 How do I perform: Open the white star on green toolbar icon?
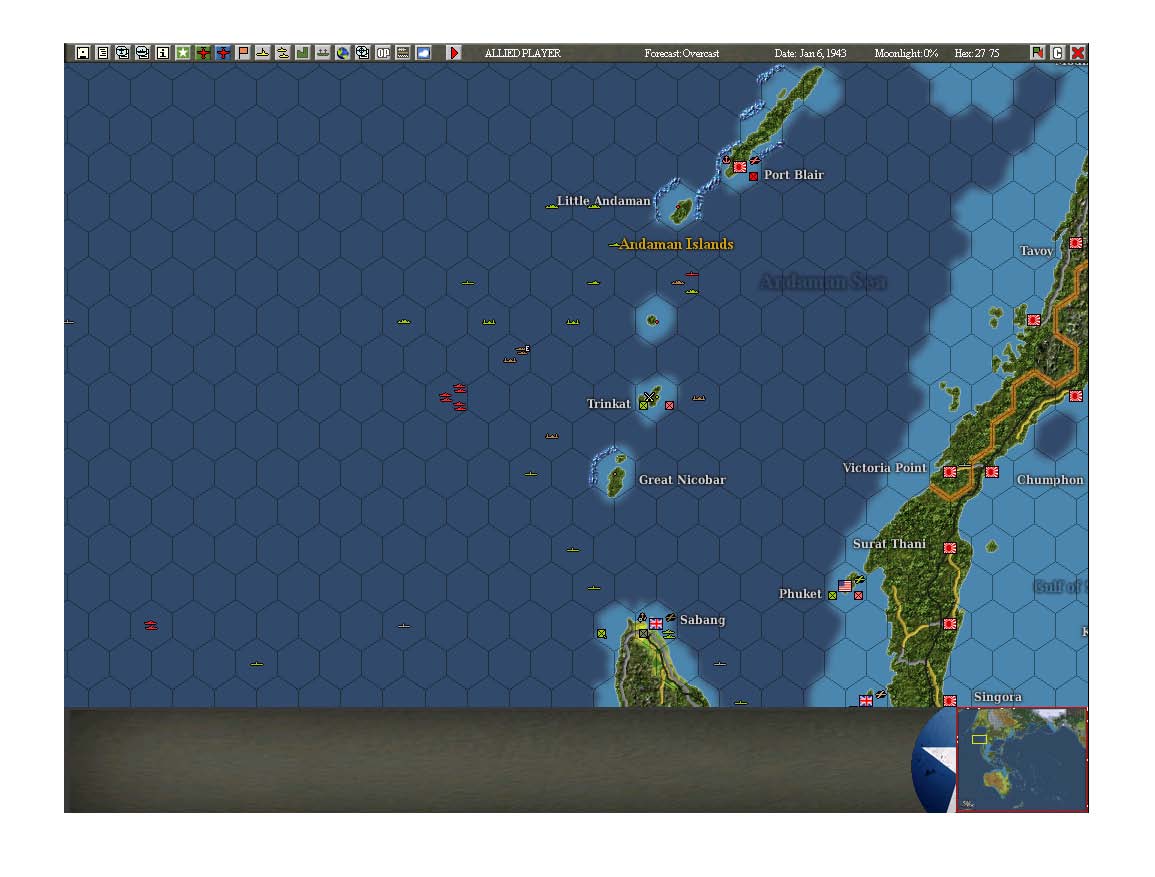[x=183, y=53]
